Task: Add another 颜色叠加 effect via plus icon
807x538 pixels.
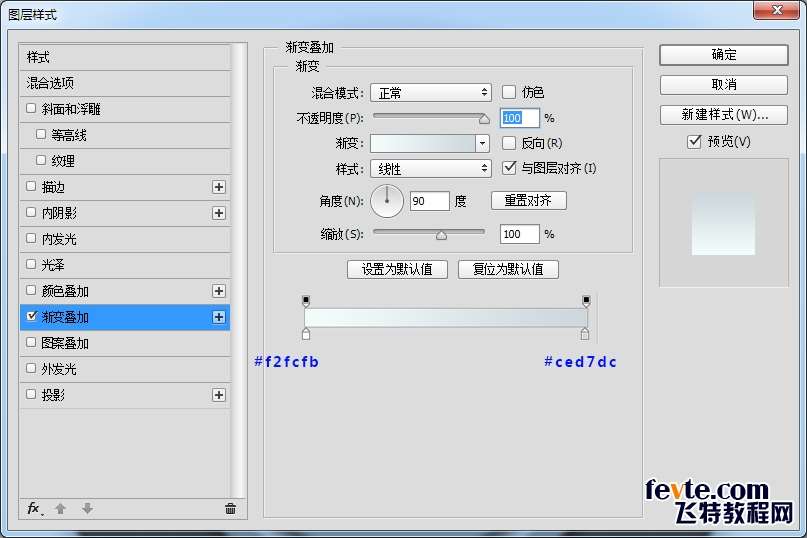Action: coord(219,291)
